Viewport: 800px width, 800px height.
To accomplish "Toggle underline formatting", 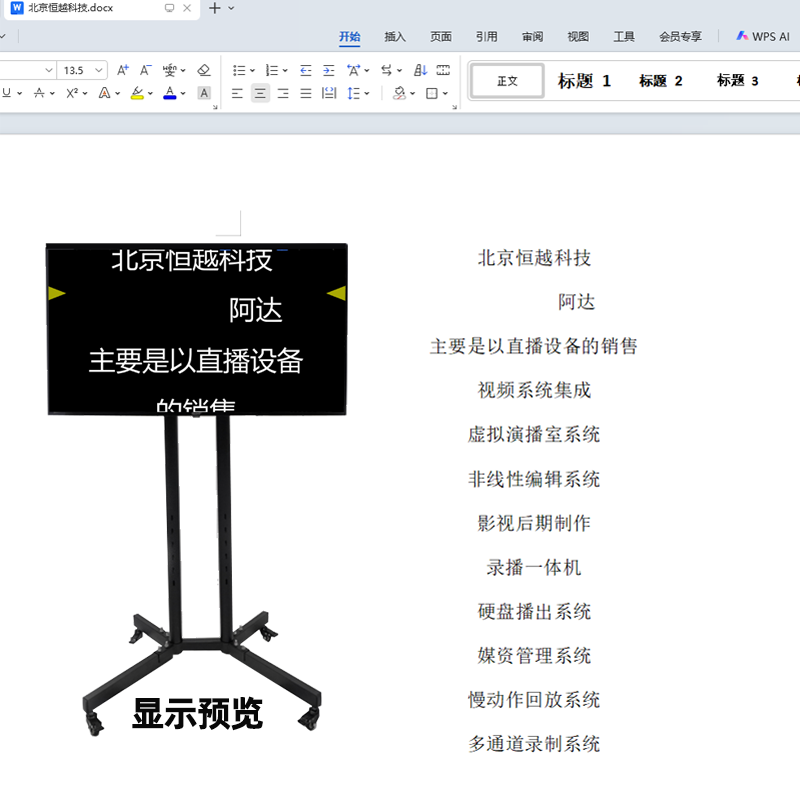I will pyautogui.click(x=7, y=93).
